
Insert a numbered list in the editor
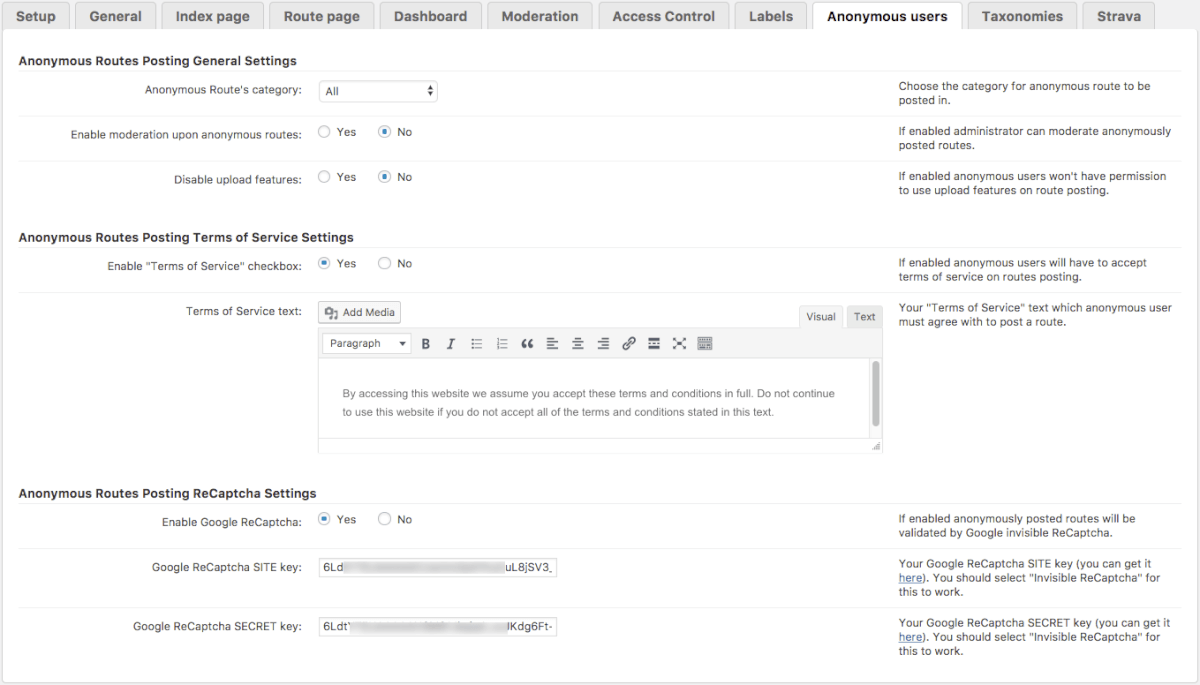502,344
